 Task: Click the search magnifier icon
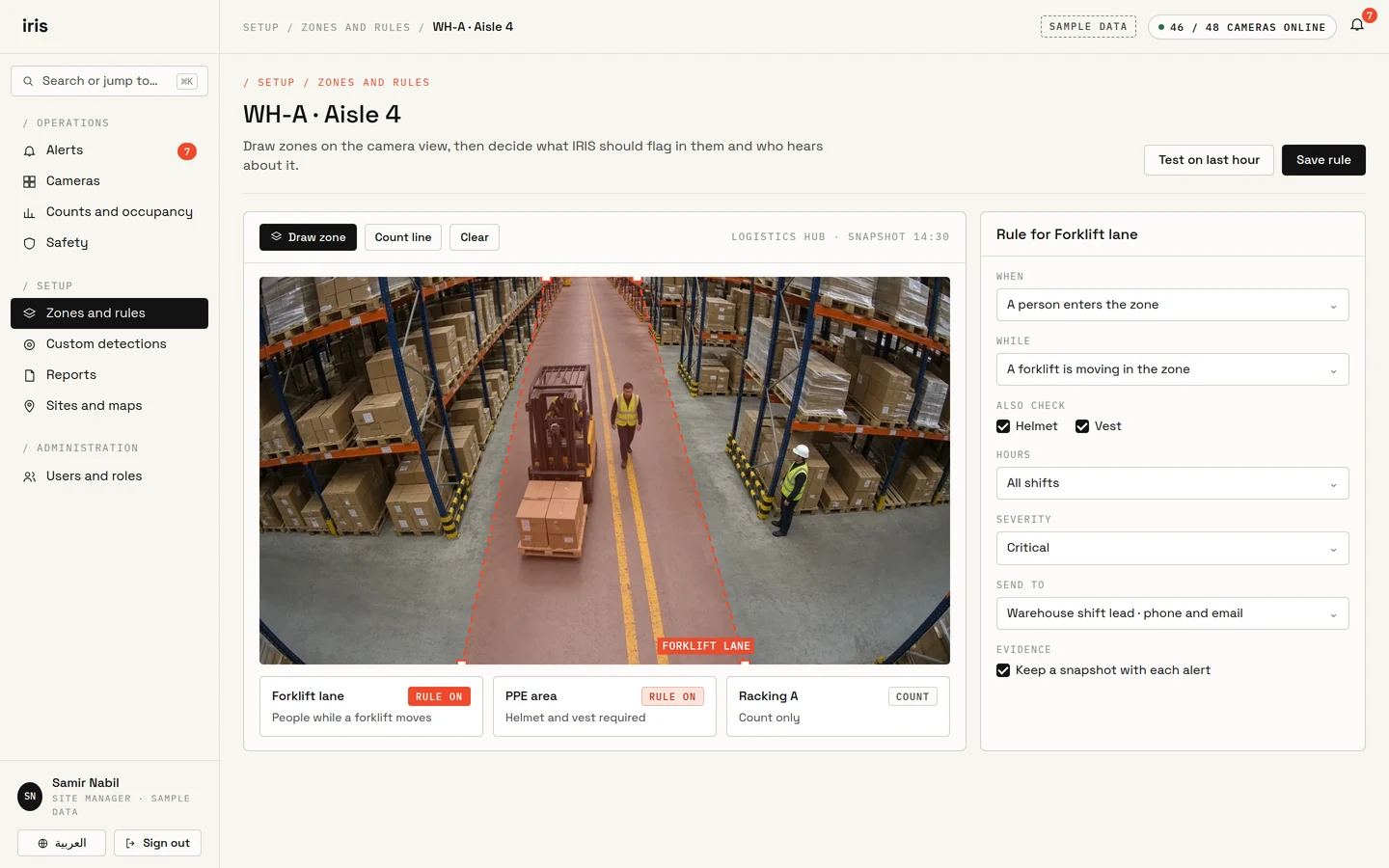28,81
